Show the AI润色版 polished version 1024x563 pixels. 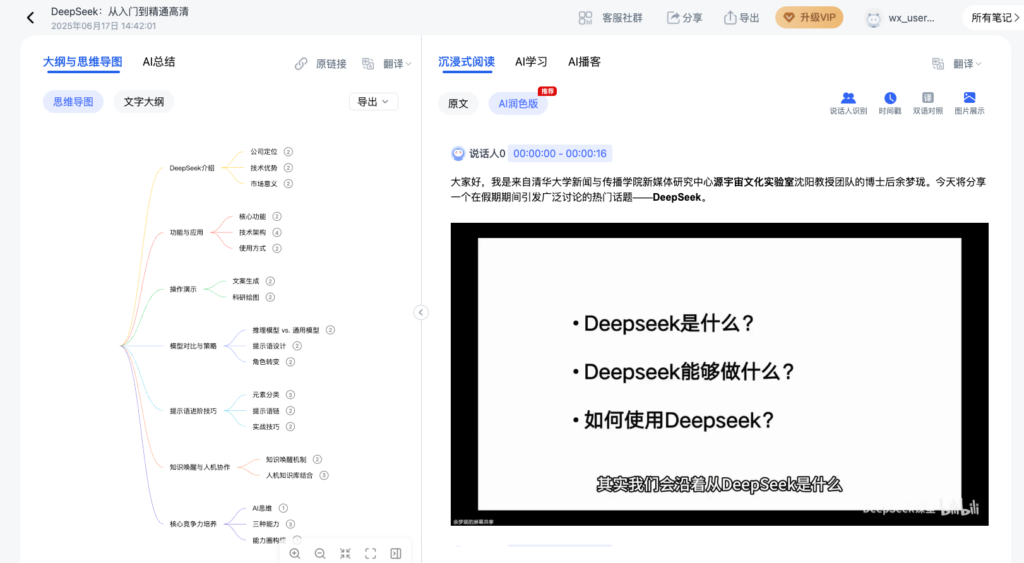pos(518,104)
